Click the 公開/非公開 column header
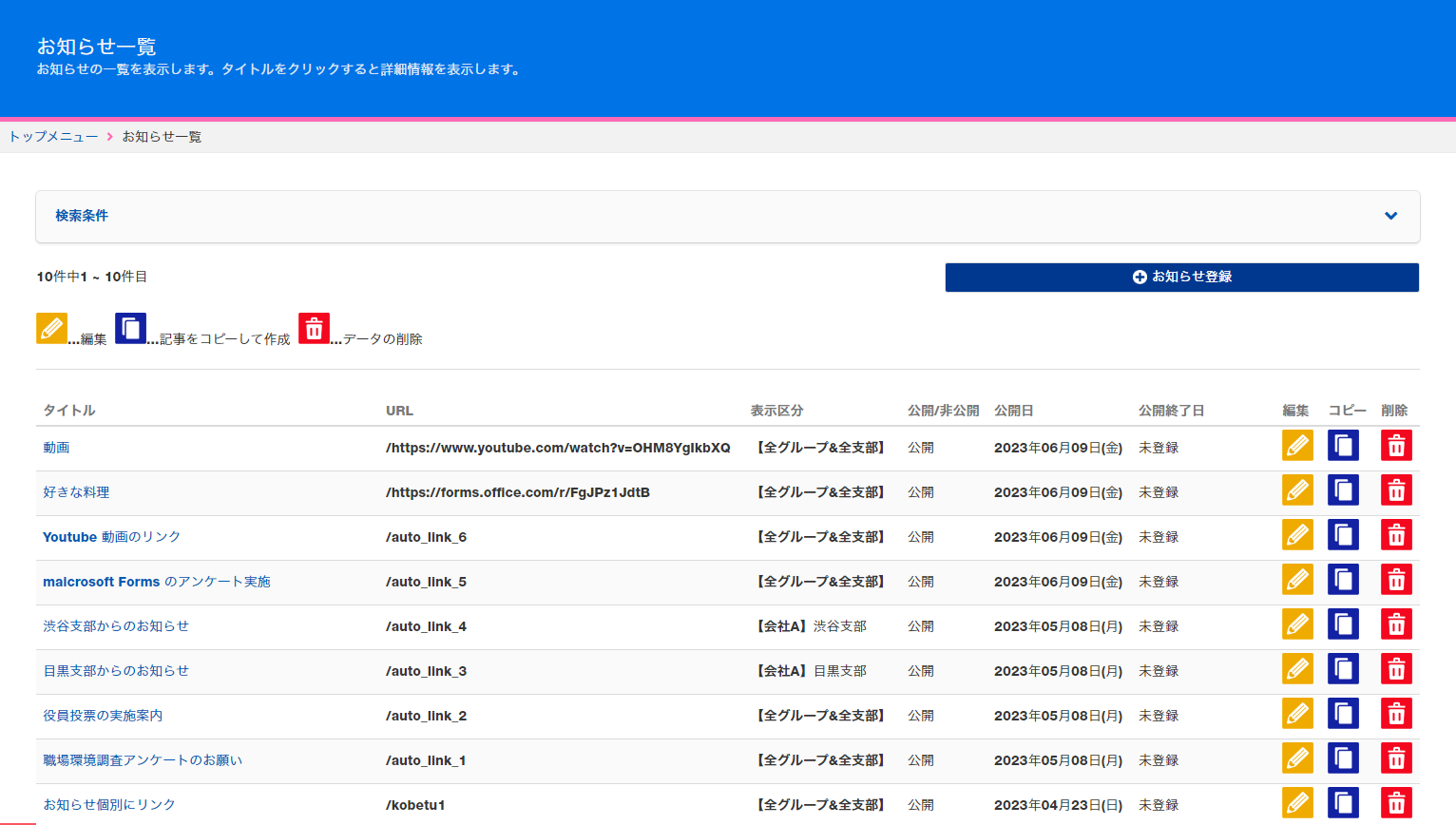The image size is (1456, 825). [943, 411]
